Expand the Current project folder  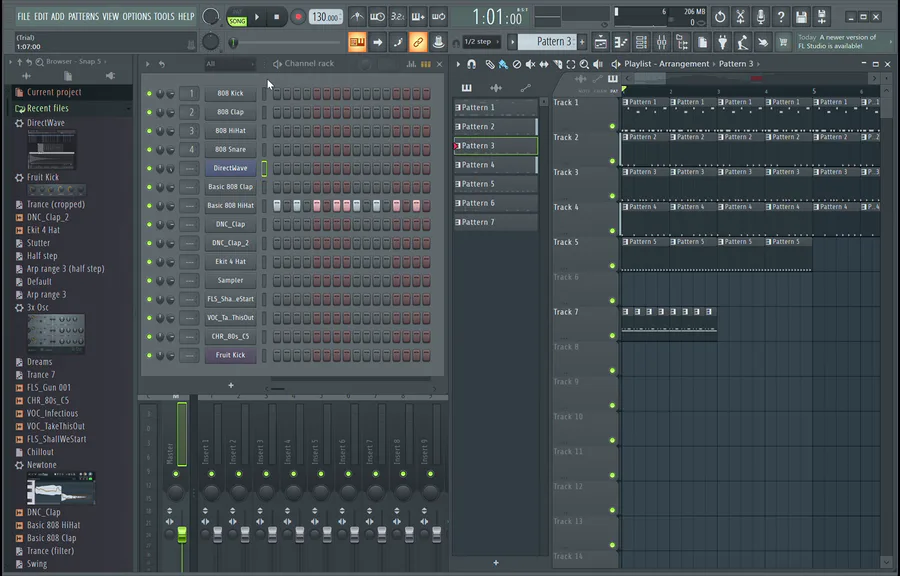73,92
